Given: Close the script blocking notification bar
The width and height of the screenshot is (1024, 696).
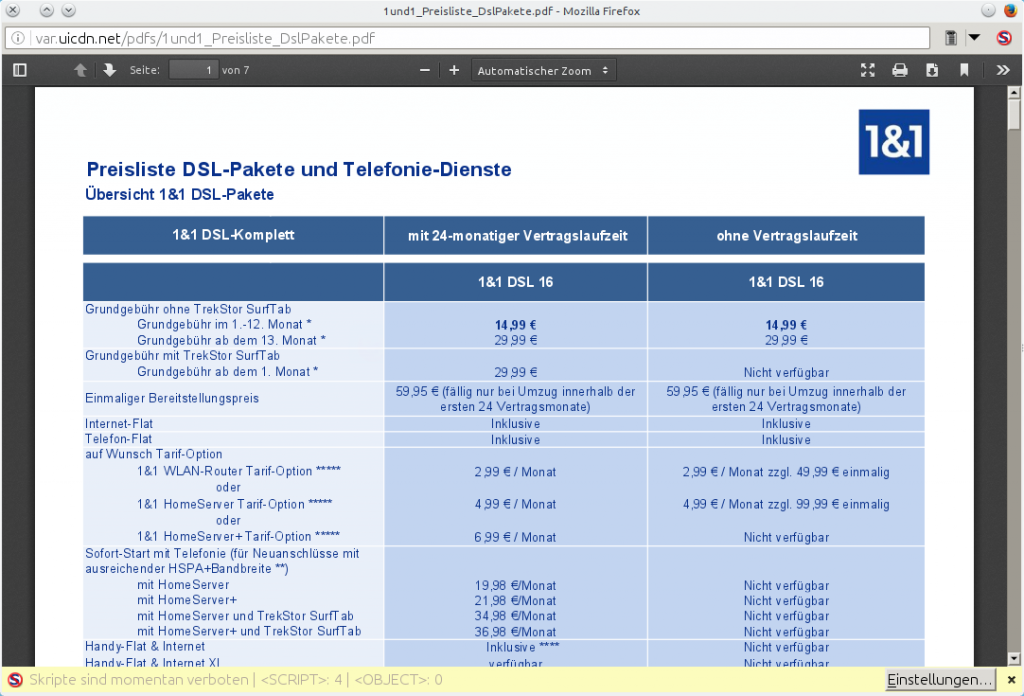Looking at the screenshot, I should coord(1010,679).
